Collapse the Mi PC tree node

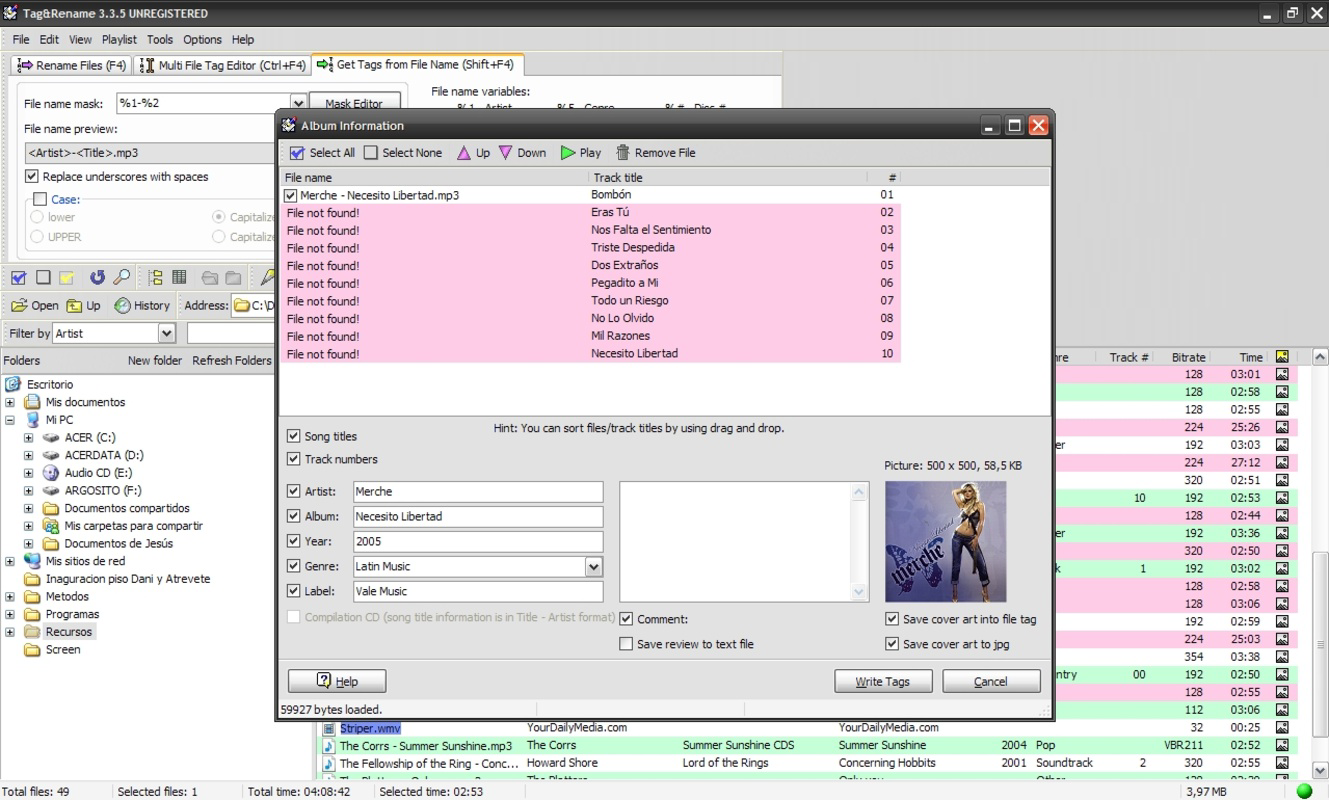10,420
